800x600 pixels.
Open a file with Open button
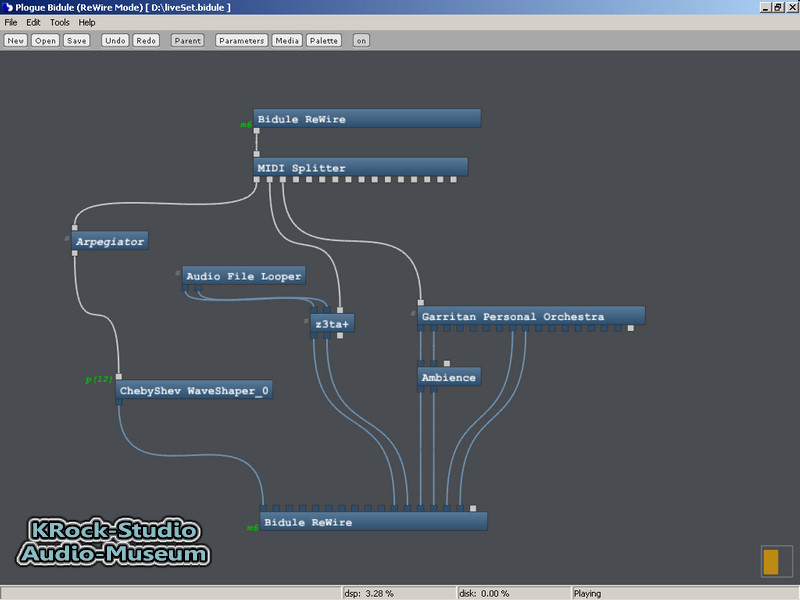(x=46, y=41)
